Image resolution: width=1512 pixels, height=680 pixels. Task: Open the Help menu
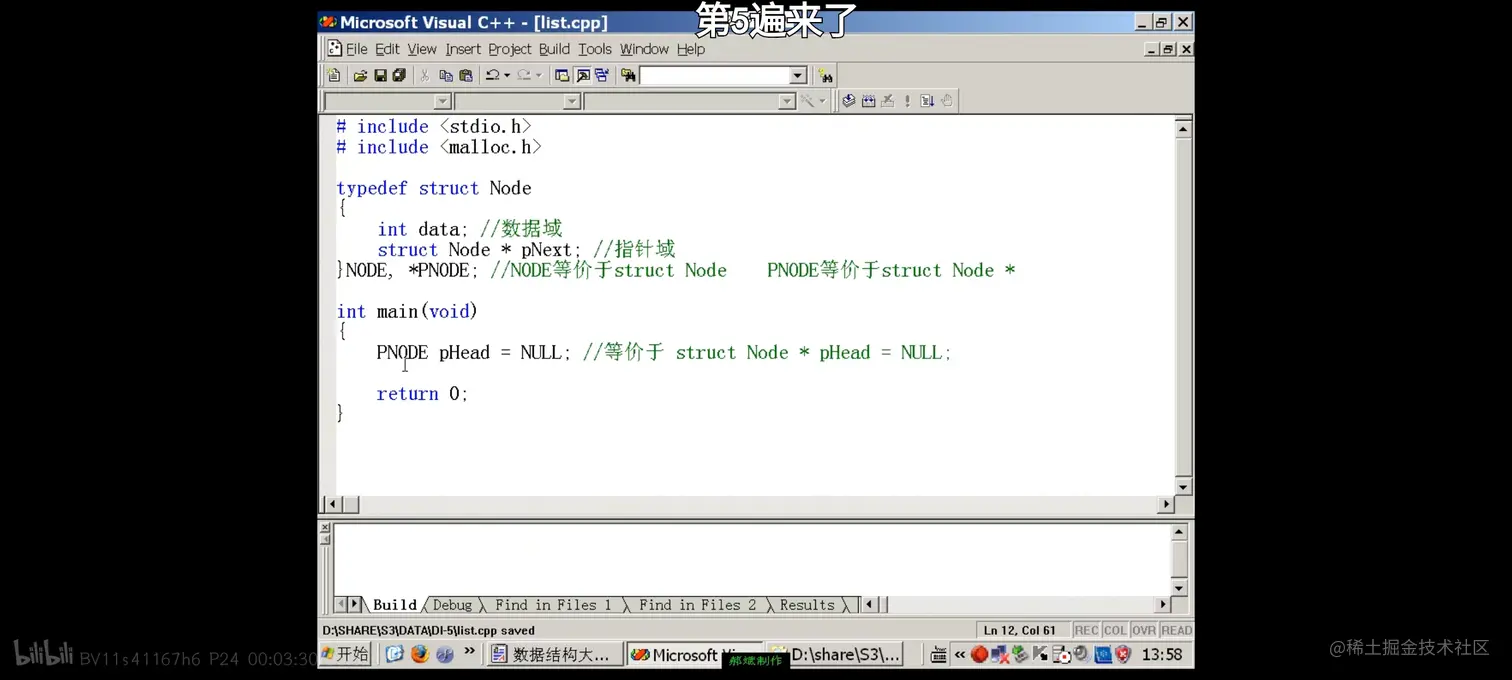click(691, 49)
